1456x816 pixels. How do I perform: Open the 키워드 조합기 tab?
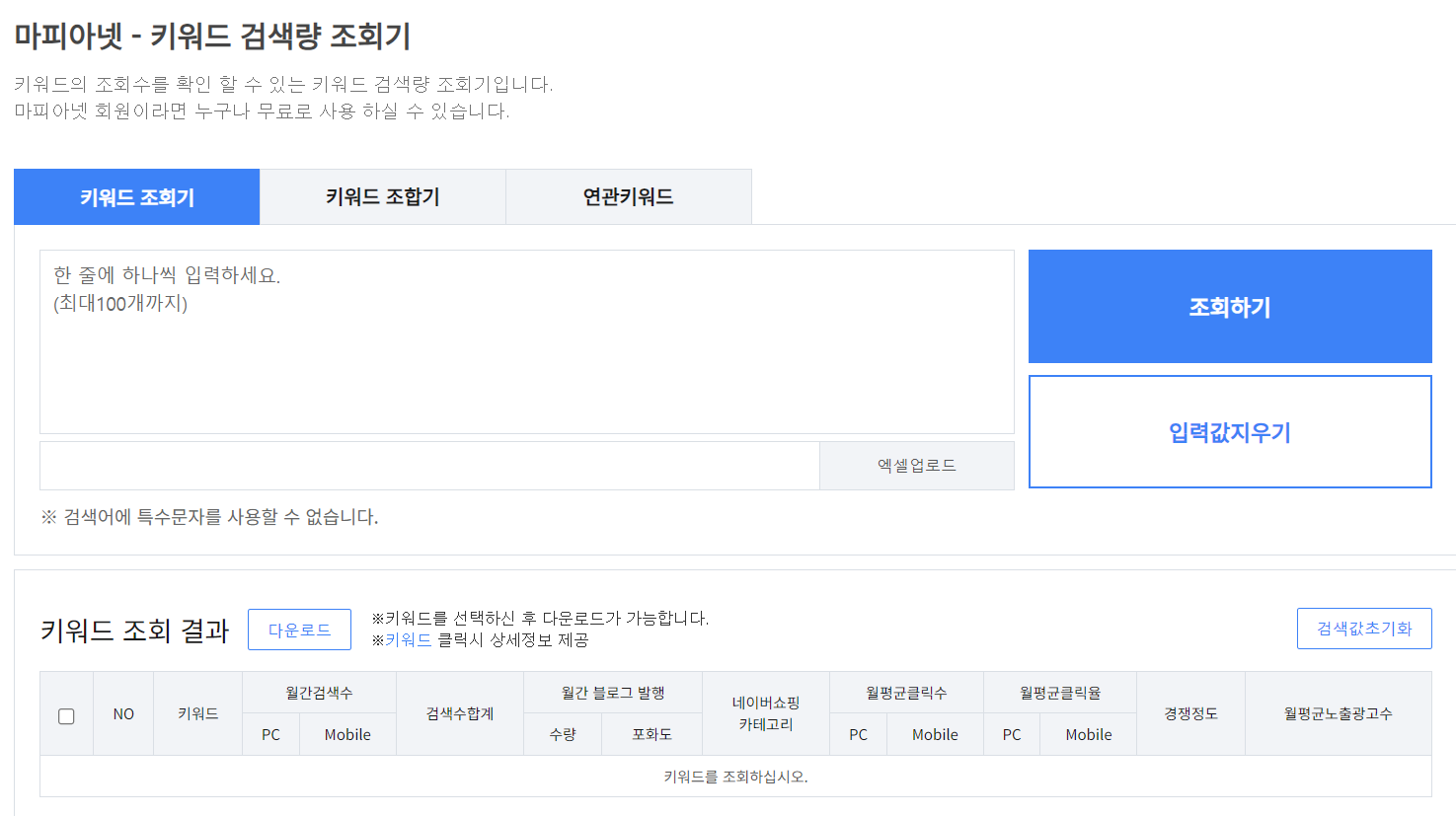click(383, 197)
